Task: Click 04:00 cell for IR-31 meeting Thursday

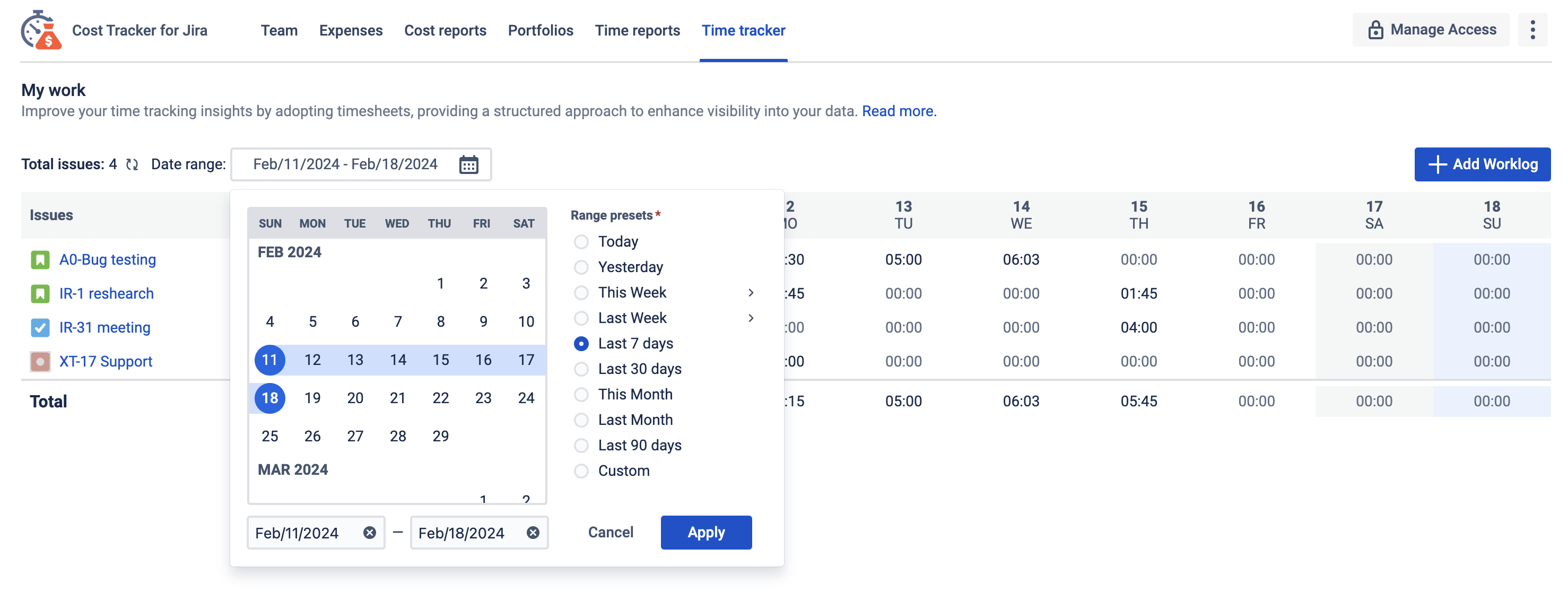Action: pyautogui.click(x=1138, y=328)
